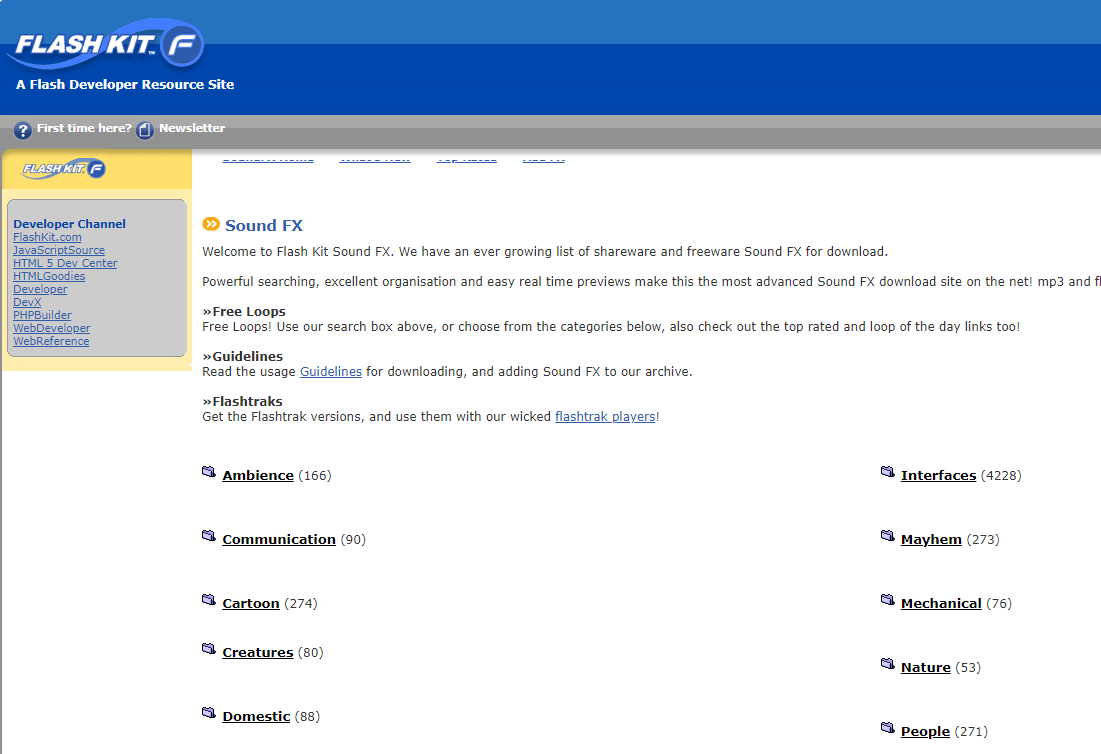
Task: Open the People sound category
Action: [925, 731]
